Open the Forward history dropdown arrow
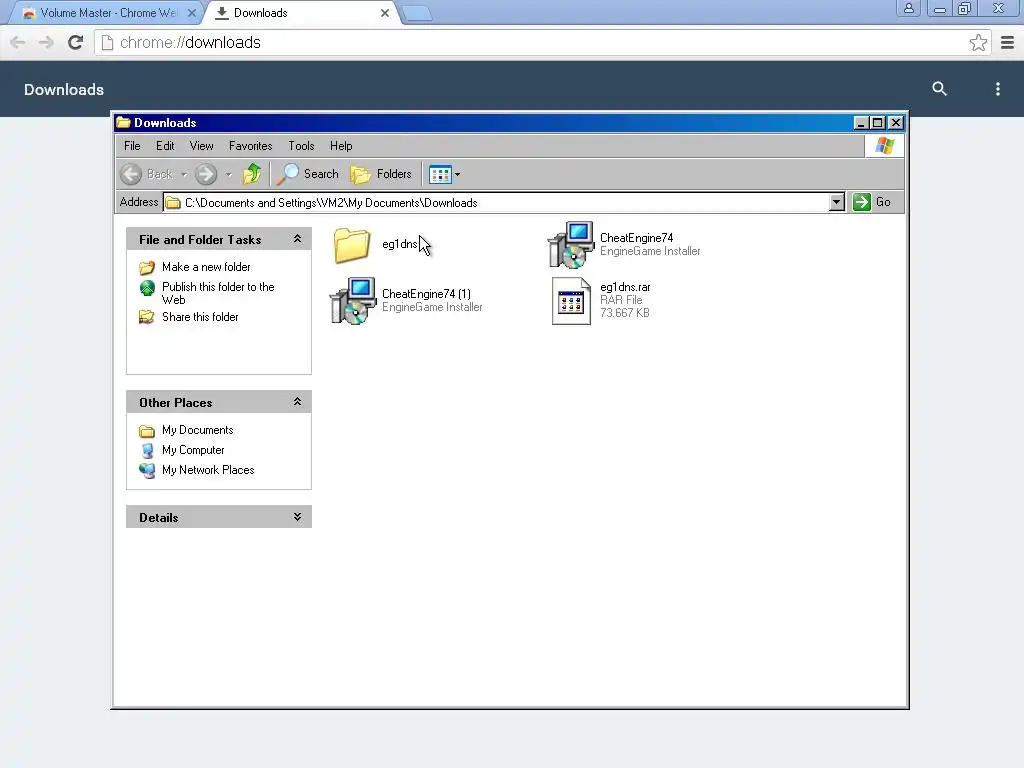Image resolution: width=1024 pixels, height=768 pixels. (229, 174)
